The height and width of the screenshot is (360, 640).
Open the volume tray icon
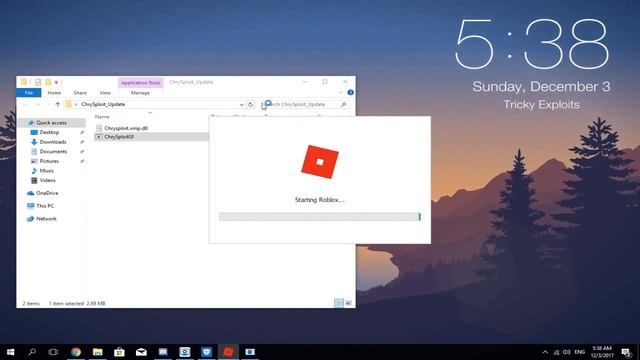coord(567,352)
